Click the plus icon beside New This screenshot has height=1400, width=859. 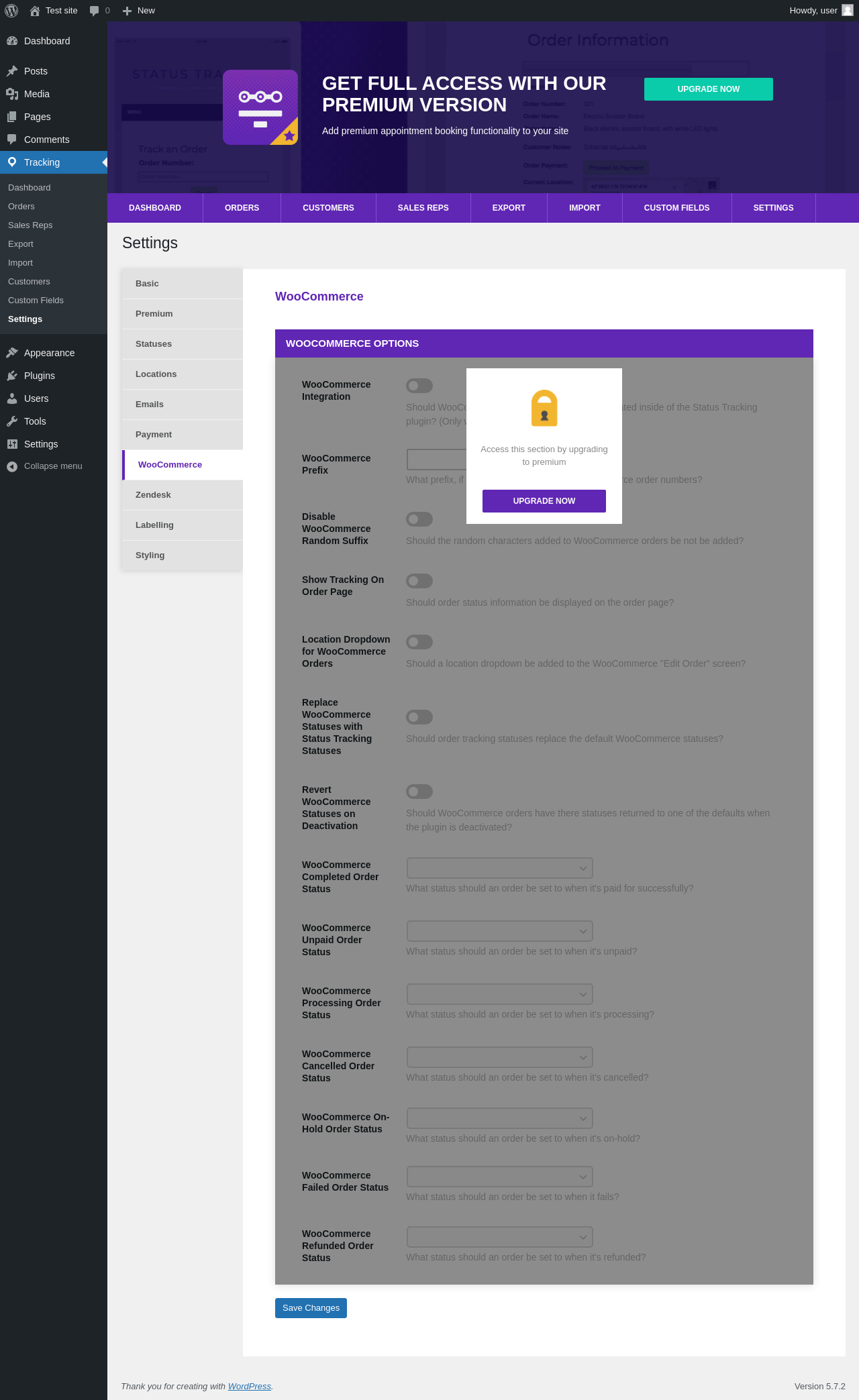[127, 11]
